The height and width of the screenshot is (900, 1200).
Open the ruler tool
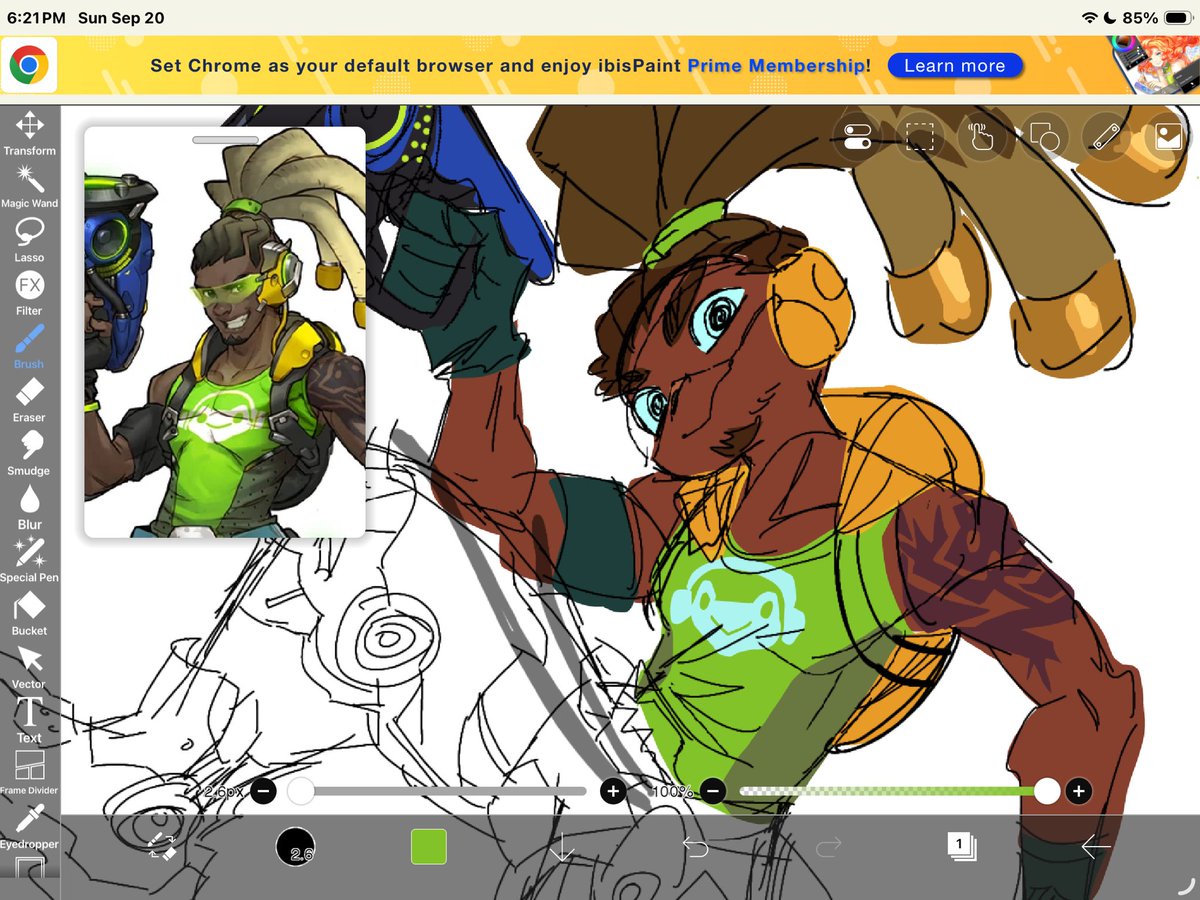(x=1106, y=137)
